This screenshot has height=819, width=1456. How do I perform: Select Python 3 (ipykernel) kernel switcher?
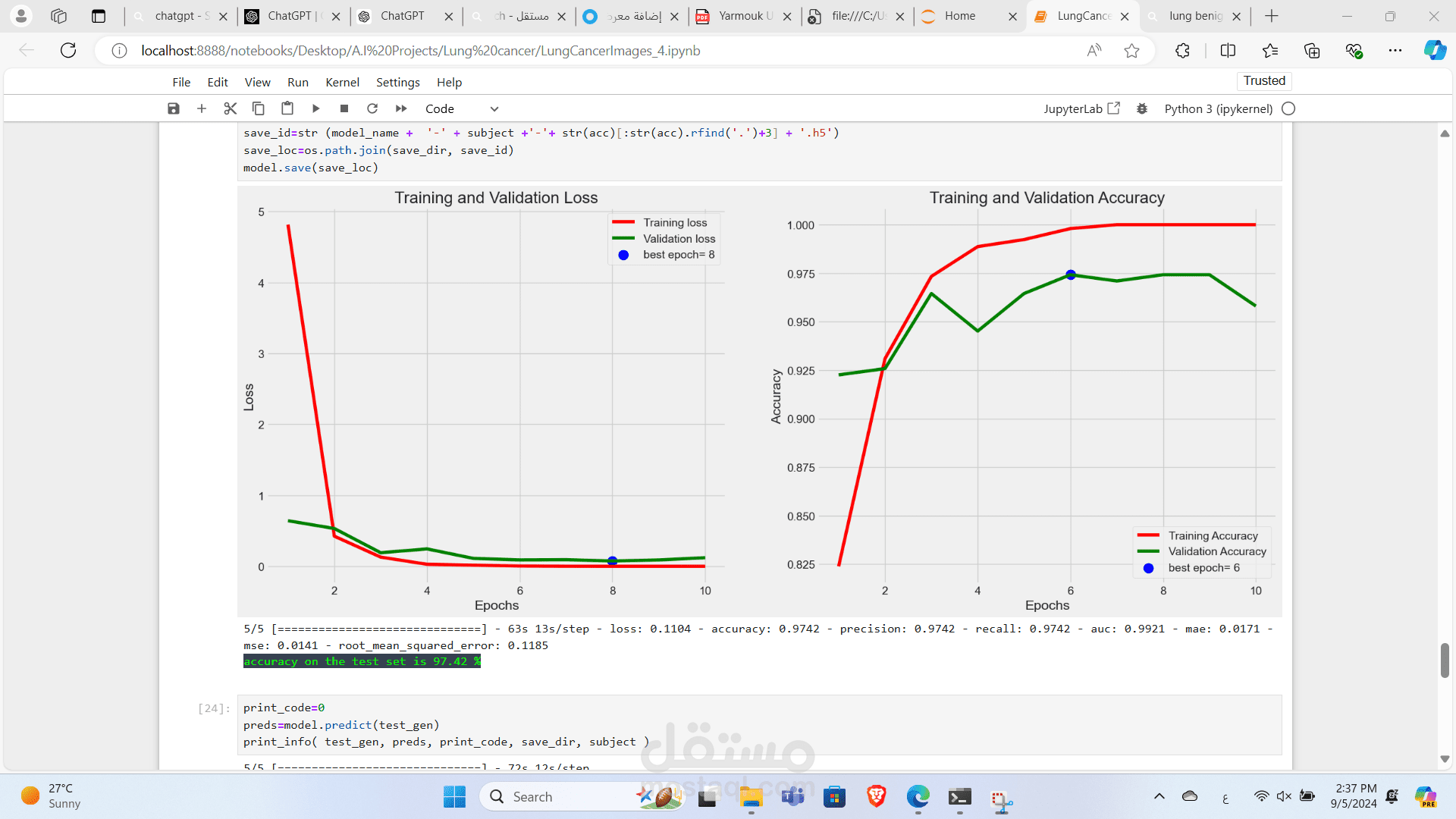pos(1218,108)
